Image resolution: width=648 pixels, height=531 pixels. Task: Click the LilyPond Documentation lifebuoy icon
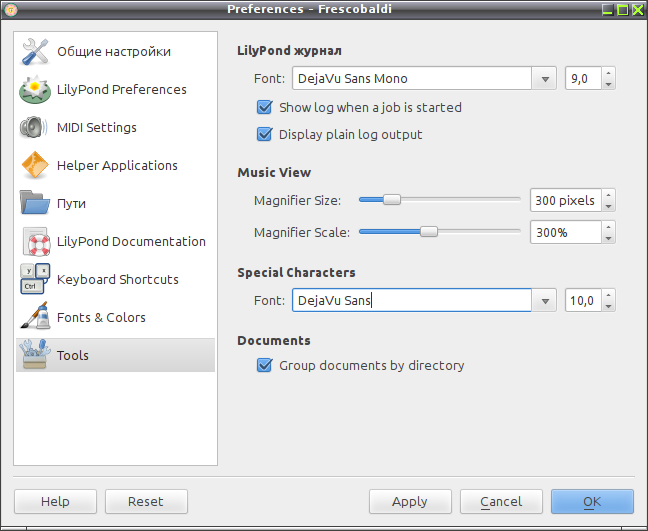[36, 242]
